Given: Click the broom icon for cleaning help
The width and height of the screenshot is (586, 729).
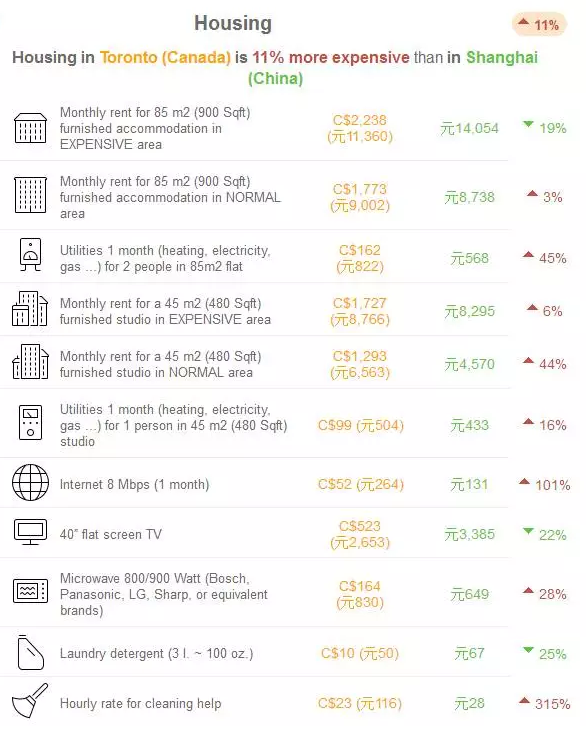Looking at the screenshot, I should 30,701.
